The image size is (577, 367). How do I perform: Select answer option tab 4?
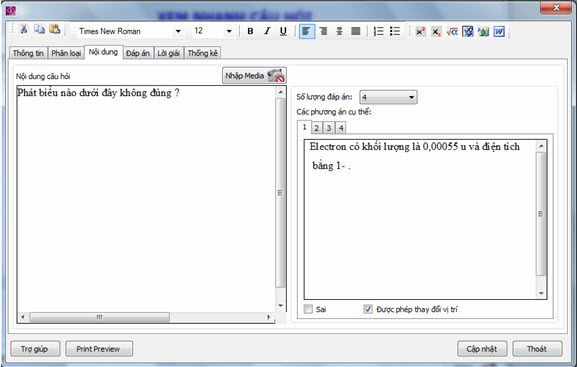[x=341, y=128]
